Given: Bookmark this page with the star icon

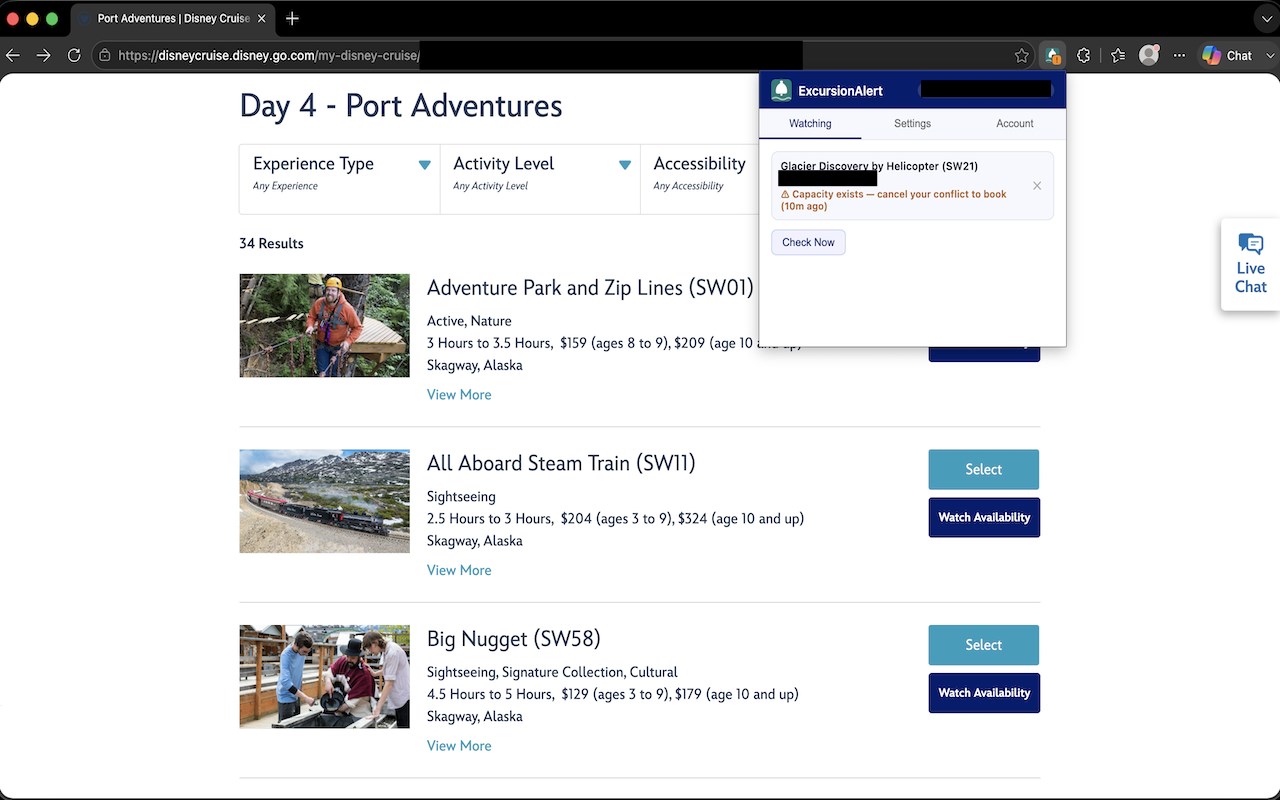Looking at the screenshot, I should [1021, 56].
